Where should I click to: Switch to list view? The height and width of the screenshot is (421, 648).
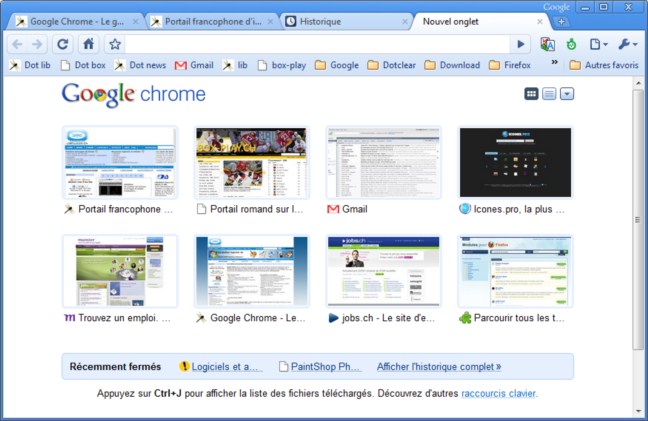549,94
